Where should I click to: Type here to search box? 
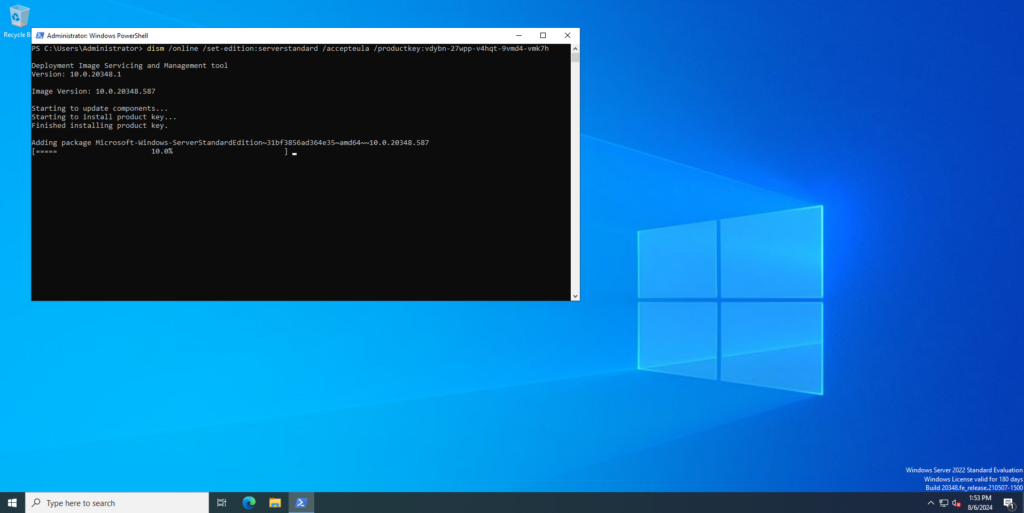coord(117,503)
